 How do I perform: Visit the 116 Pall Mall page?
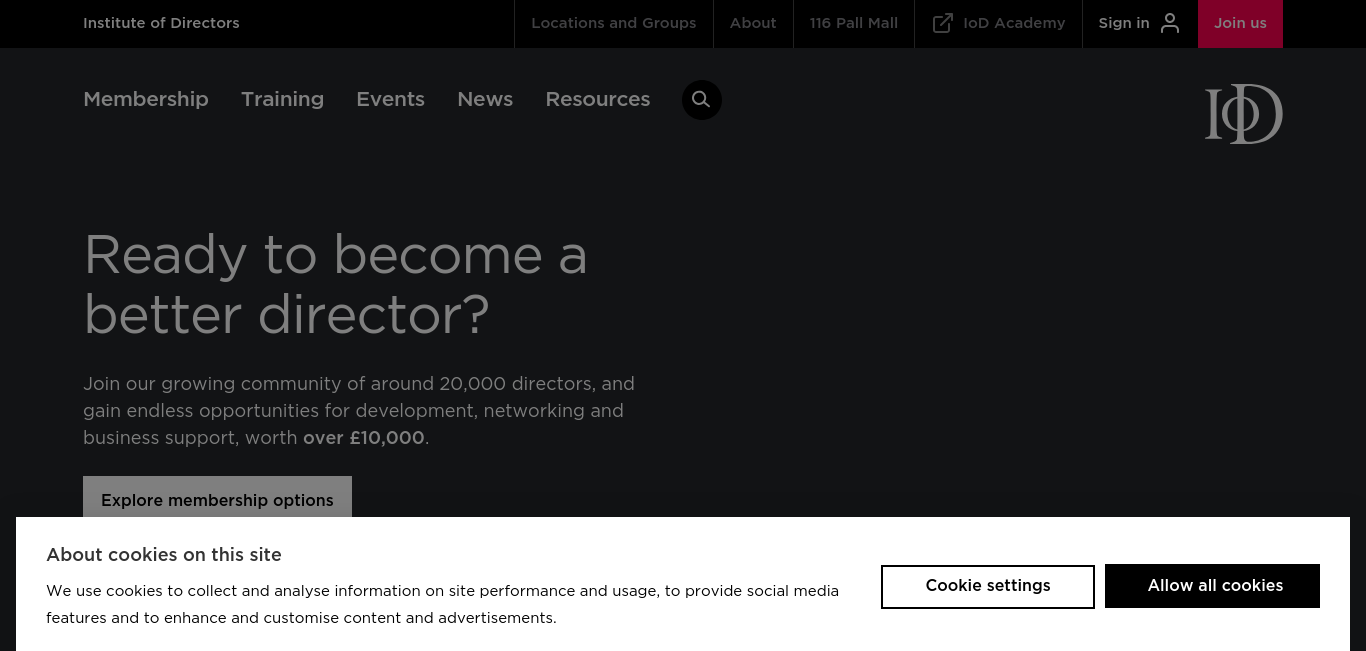pyautogui.click(x=854, y=23)
